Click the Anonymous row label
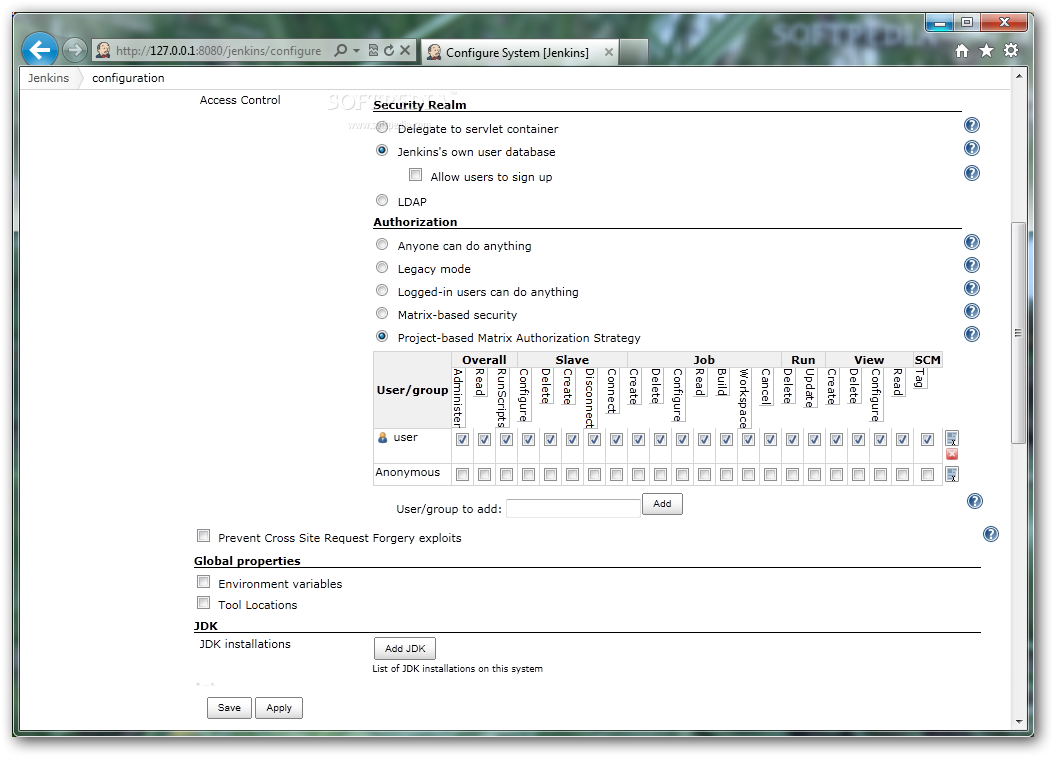 [407, 473]
